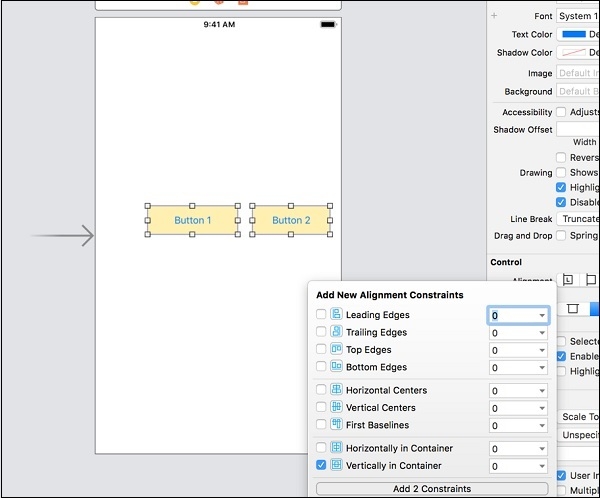
Task: Uncheck the User Interaction checkbox
Action: 561,475
